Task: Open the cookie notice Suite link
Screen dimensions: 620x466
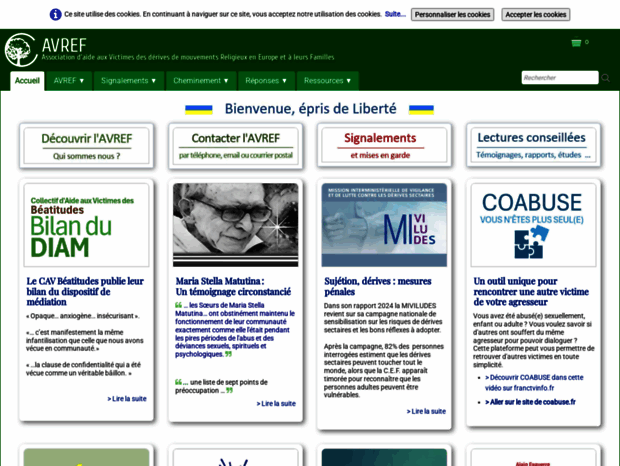Action: [395, 14]
